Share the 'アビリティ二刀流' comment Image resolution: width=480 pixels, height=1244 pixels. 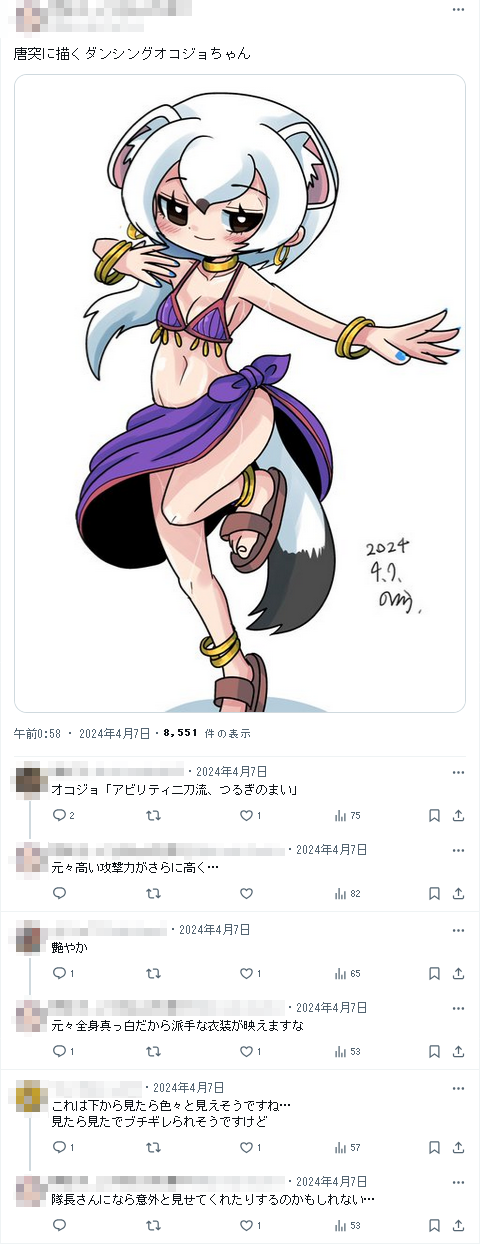pos(458,815)
